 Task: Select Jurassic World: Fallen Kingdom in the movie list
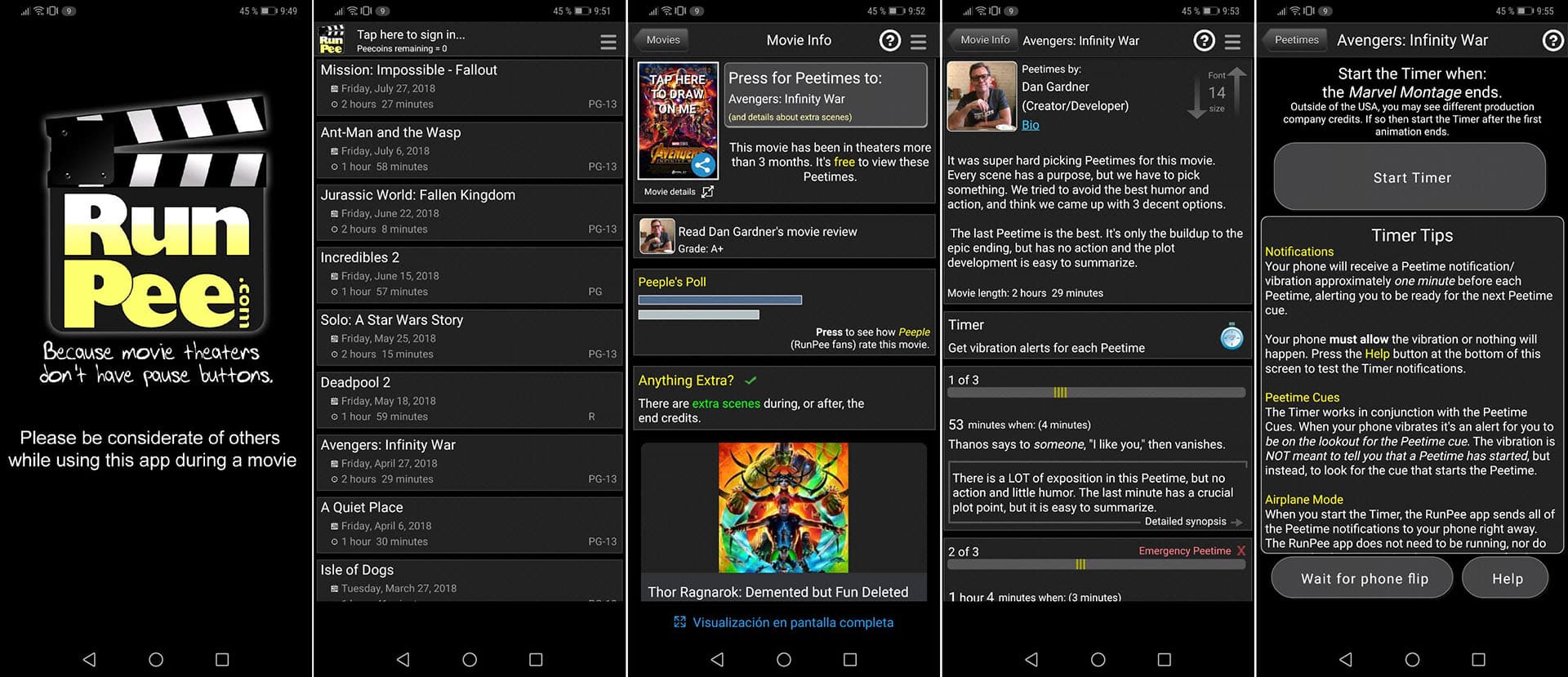(x=469, y=212)
